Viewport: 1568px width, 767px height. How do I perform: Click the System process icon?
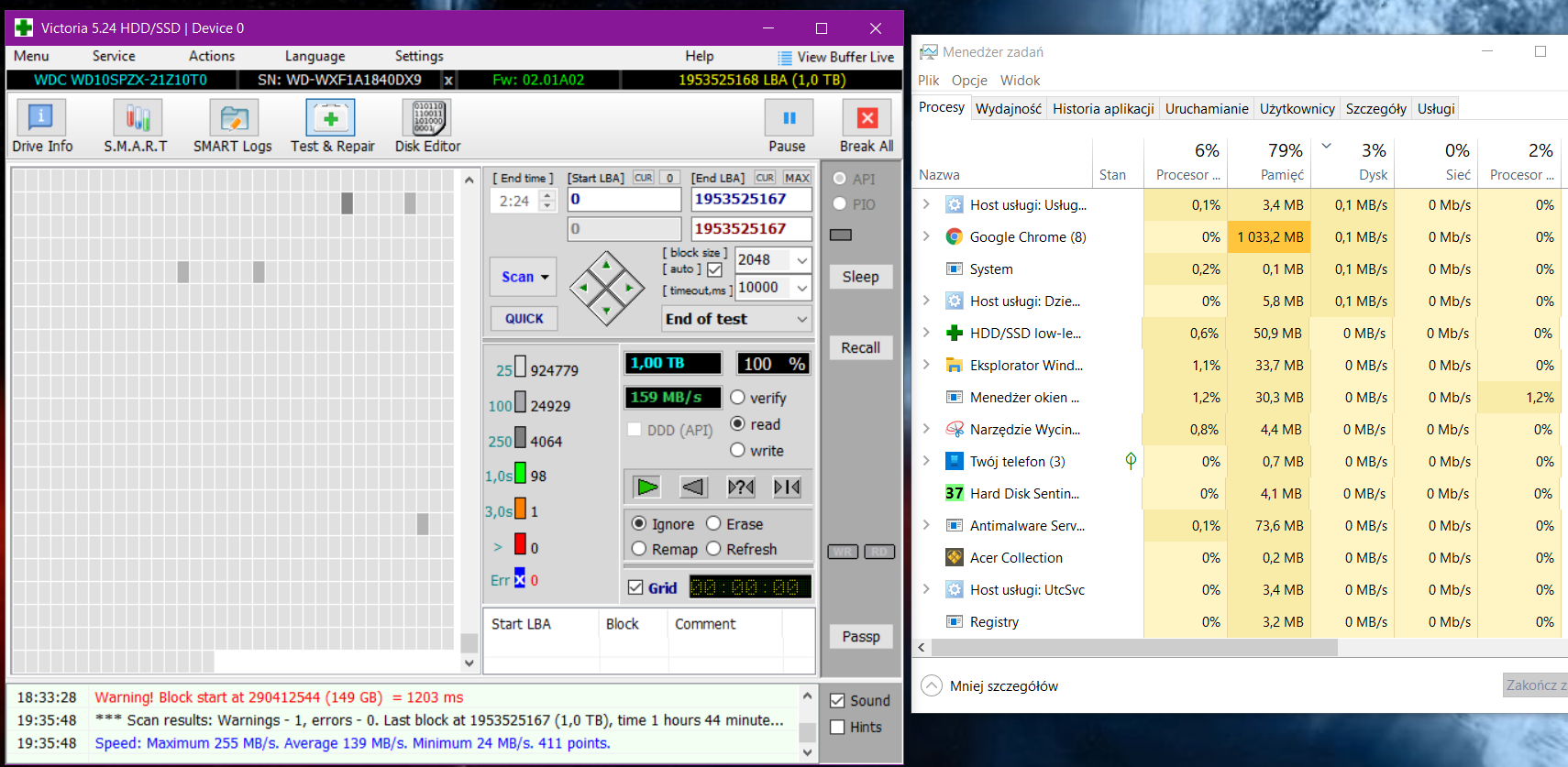955,268
